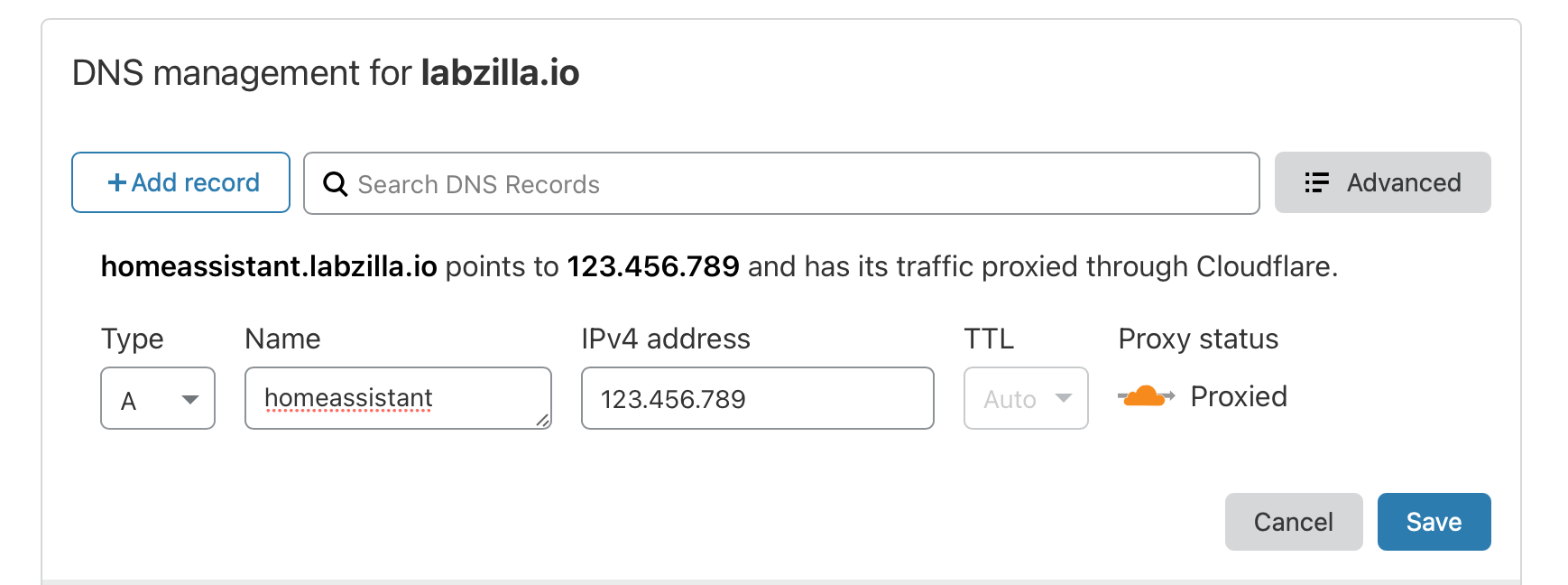This screenshot has width=1568, height=585.
Task: Click the homeassistant Name input field
Action: [x=397, y=398]
